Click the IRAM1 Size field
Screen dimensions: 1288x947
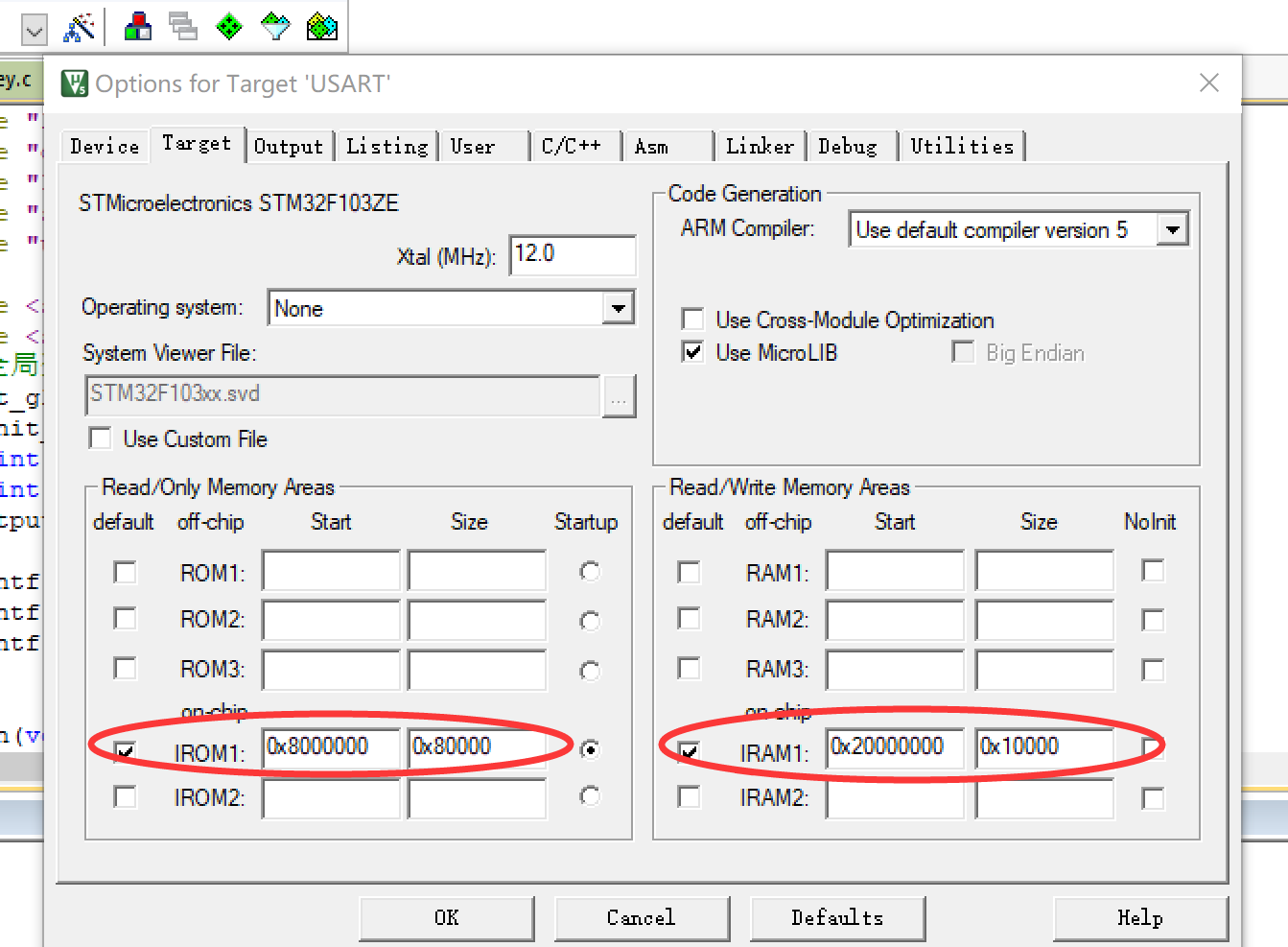pos(1044,748)
